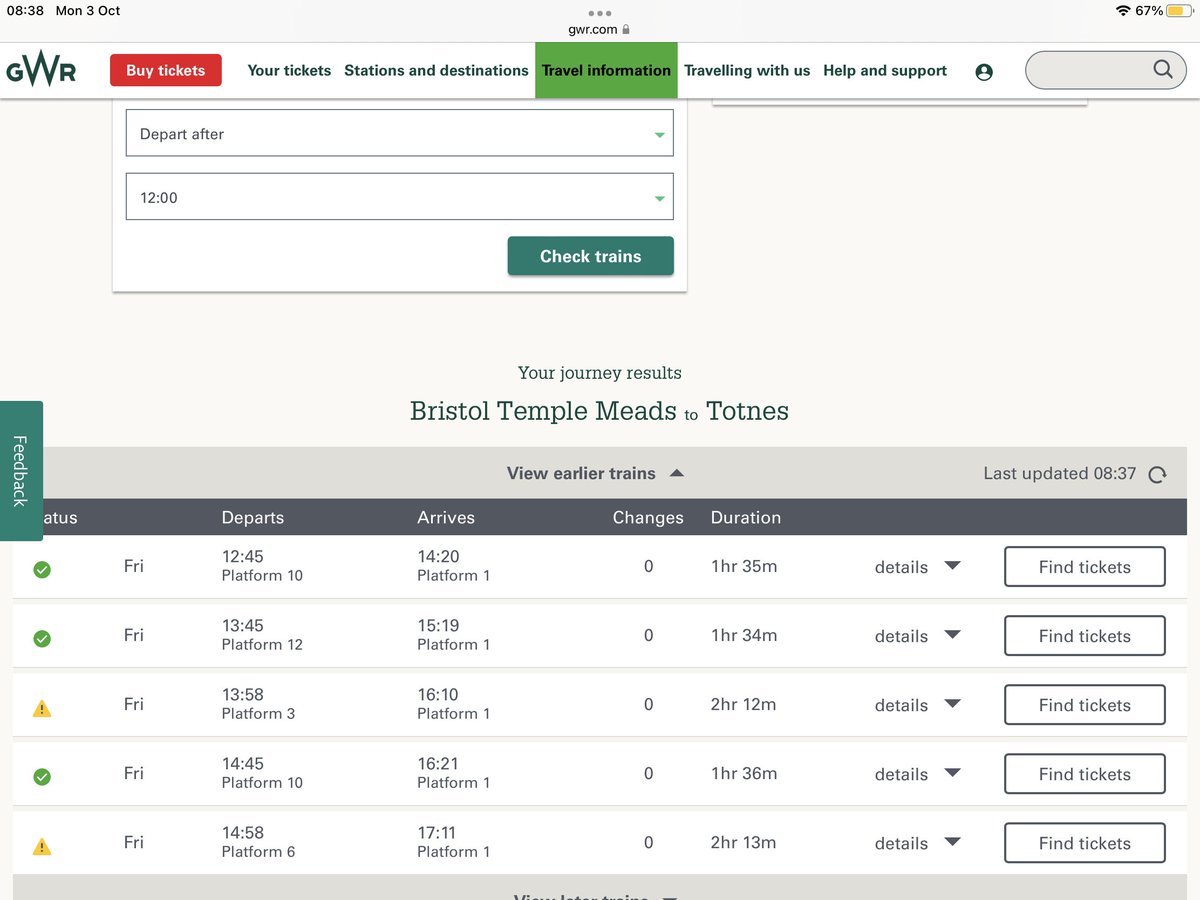The image size is (1200, 900).
Task: Open the Feedback side tab
Action: click(20, 471)
